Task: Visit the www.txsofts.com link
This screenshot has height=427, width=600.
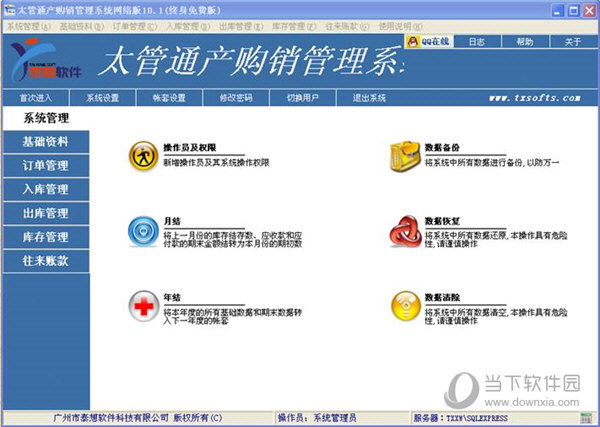Action: click(x=535, y=98)
